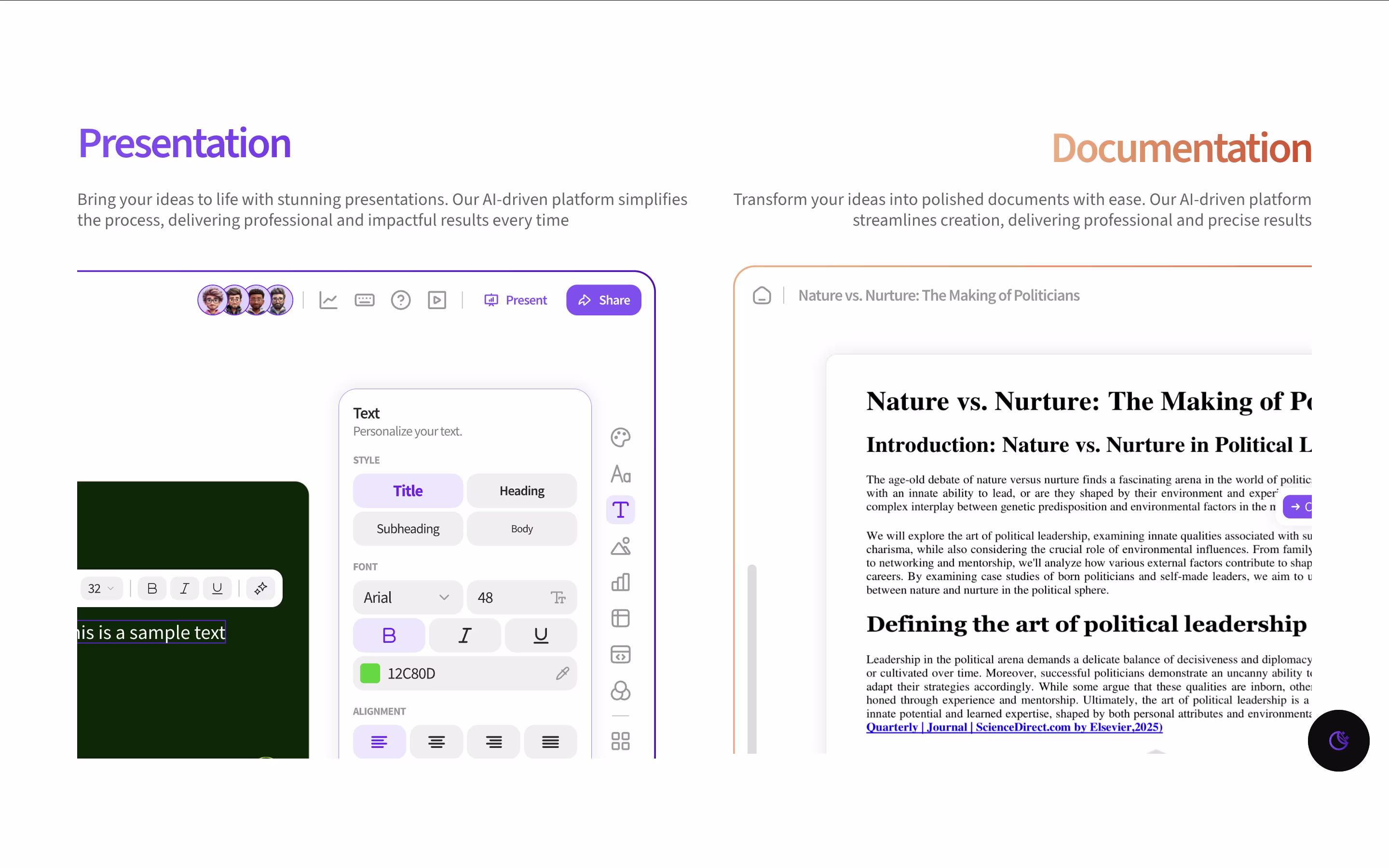Click 'Introduction: Nature vs. Nurture' heading

click(1089, 445)
